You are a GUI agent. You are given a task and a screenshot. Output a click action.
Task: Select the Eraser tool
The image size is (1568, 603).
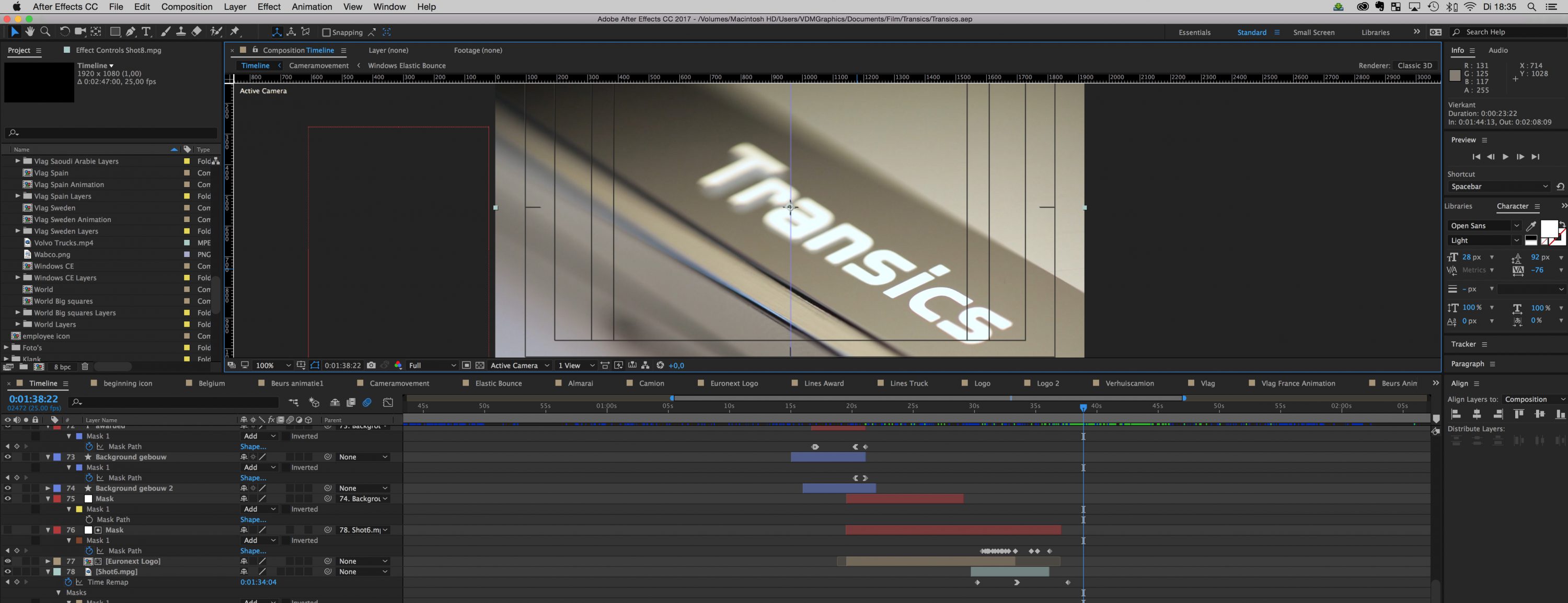click(x=197, y=32)
